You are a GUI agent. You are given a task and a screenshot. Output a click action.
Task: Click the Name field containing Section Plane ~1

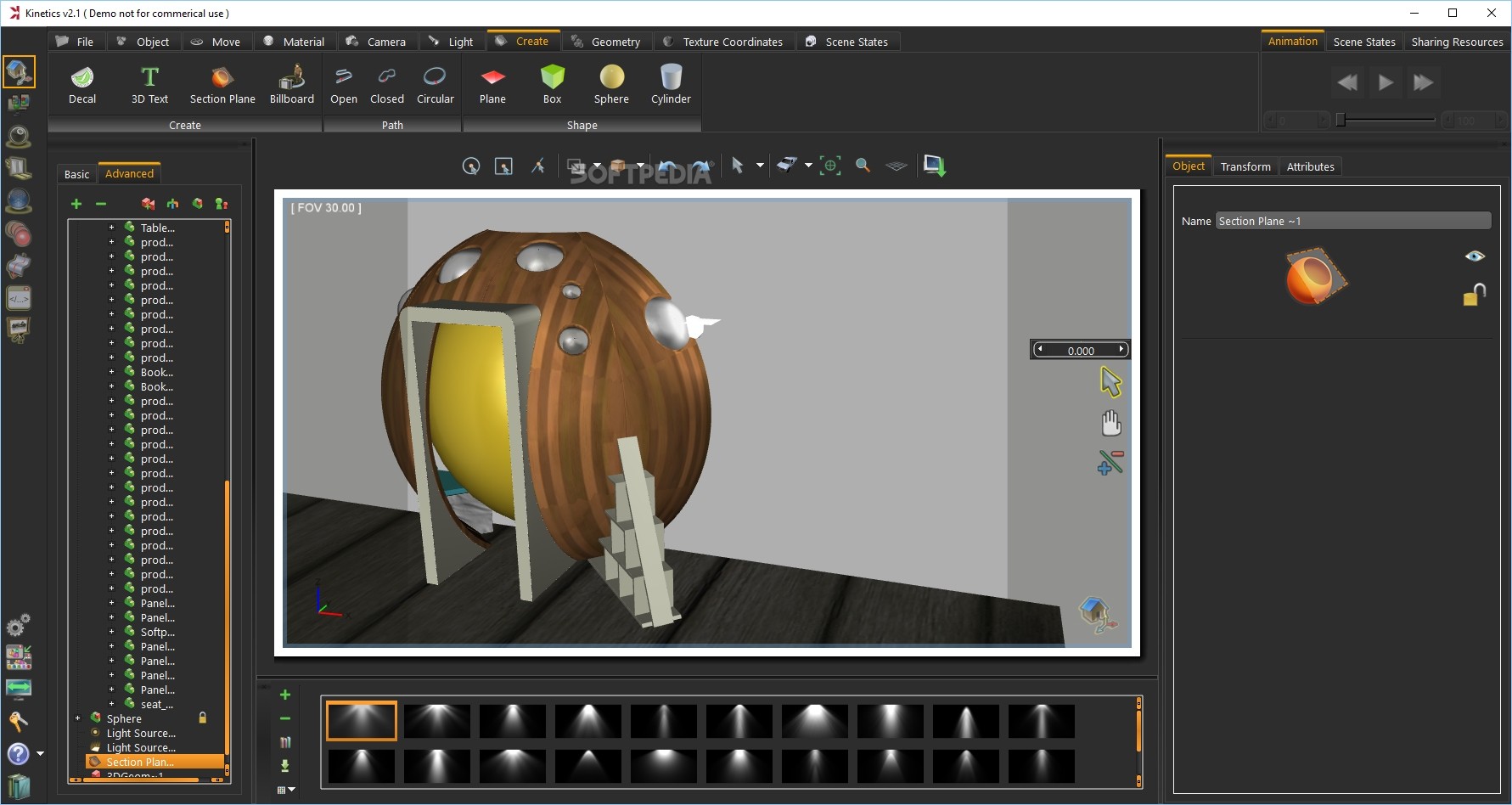(x=1352, y=221)
